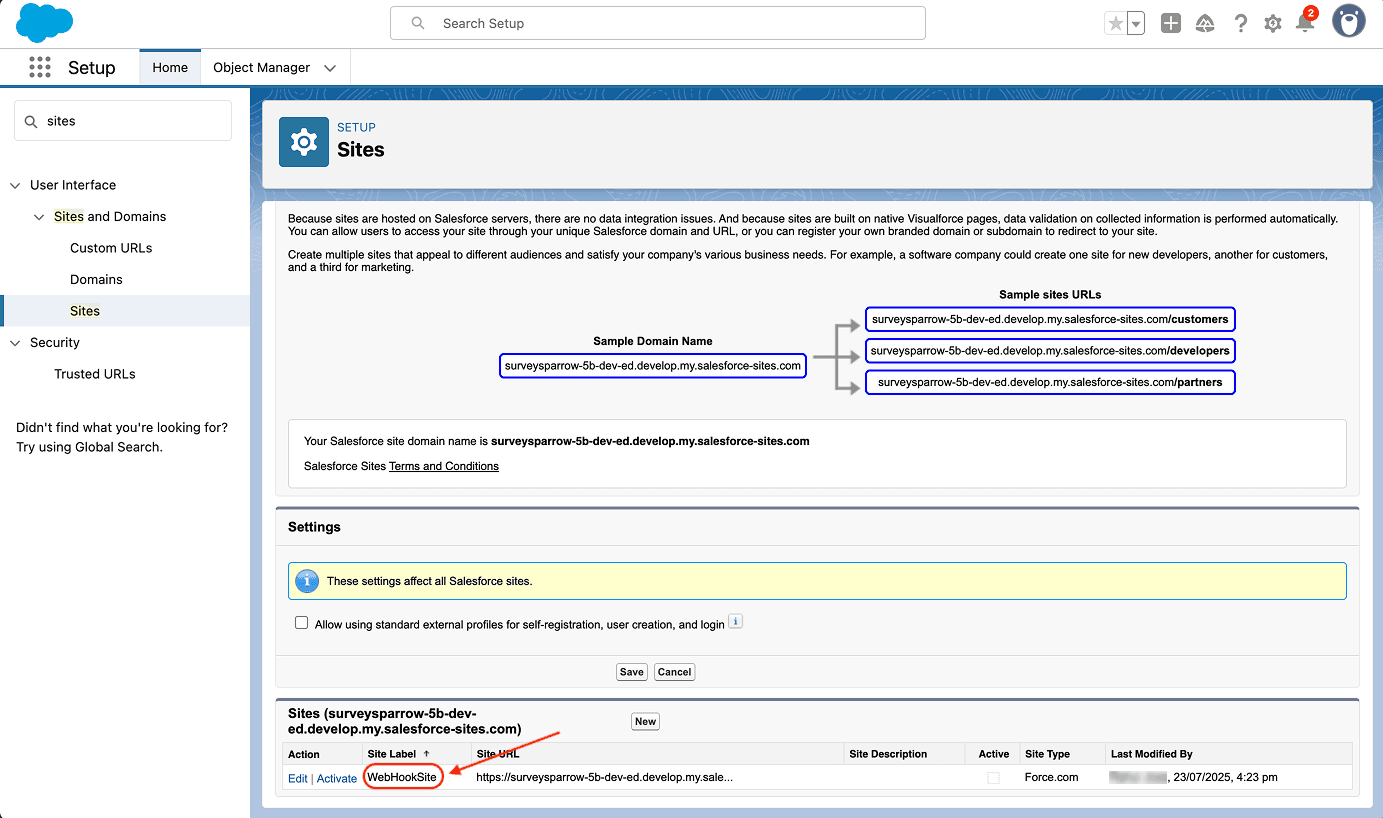Open the Trailhead guidance icon
The image size is (1383, 818).
pyautogui.click(x=1205, y=24)
